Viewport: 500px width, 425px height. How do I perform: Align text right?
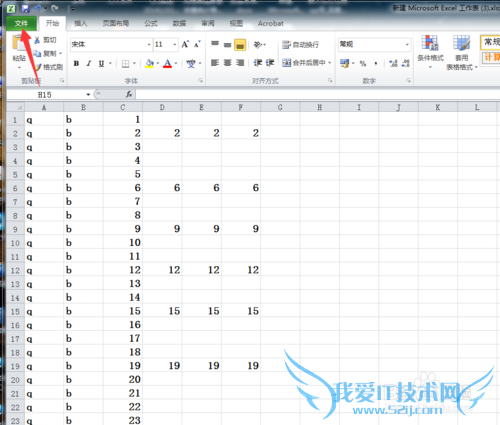(240, 63)
